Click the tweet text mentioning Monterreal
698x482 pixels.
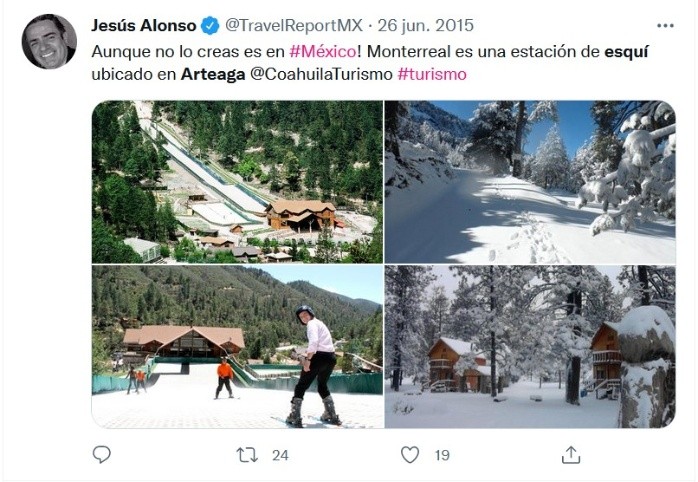pyautogui.click(x=369, y=63)
